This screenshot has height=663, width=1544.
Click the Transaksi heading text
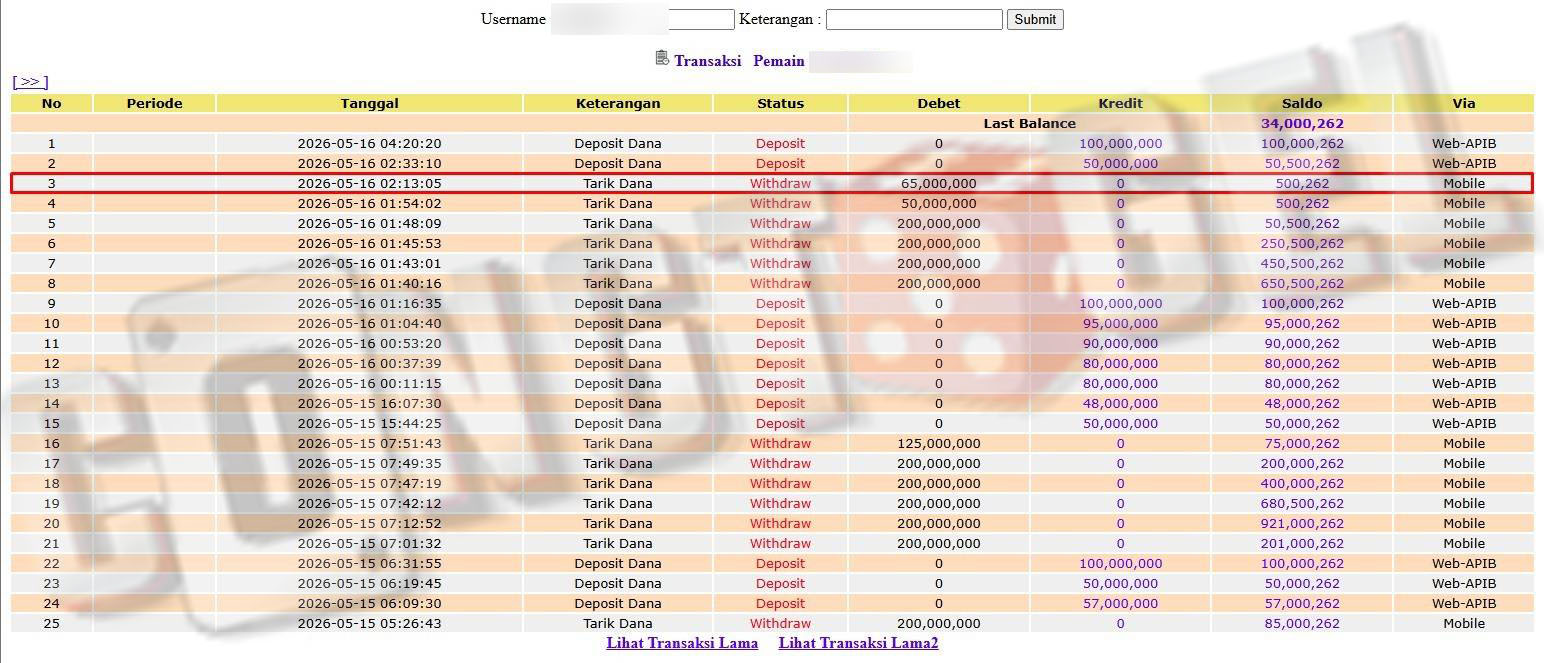pos(707,61)
